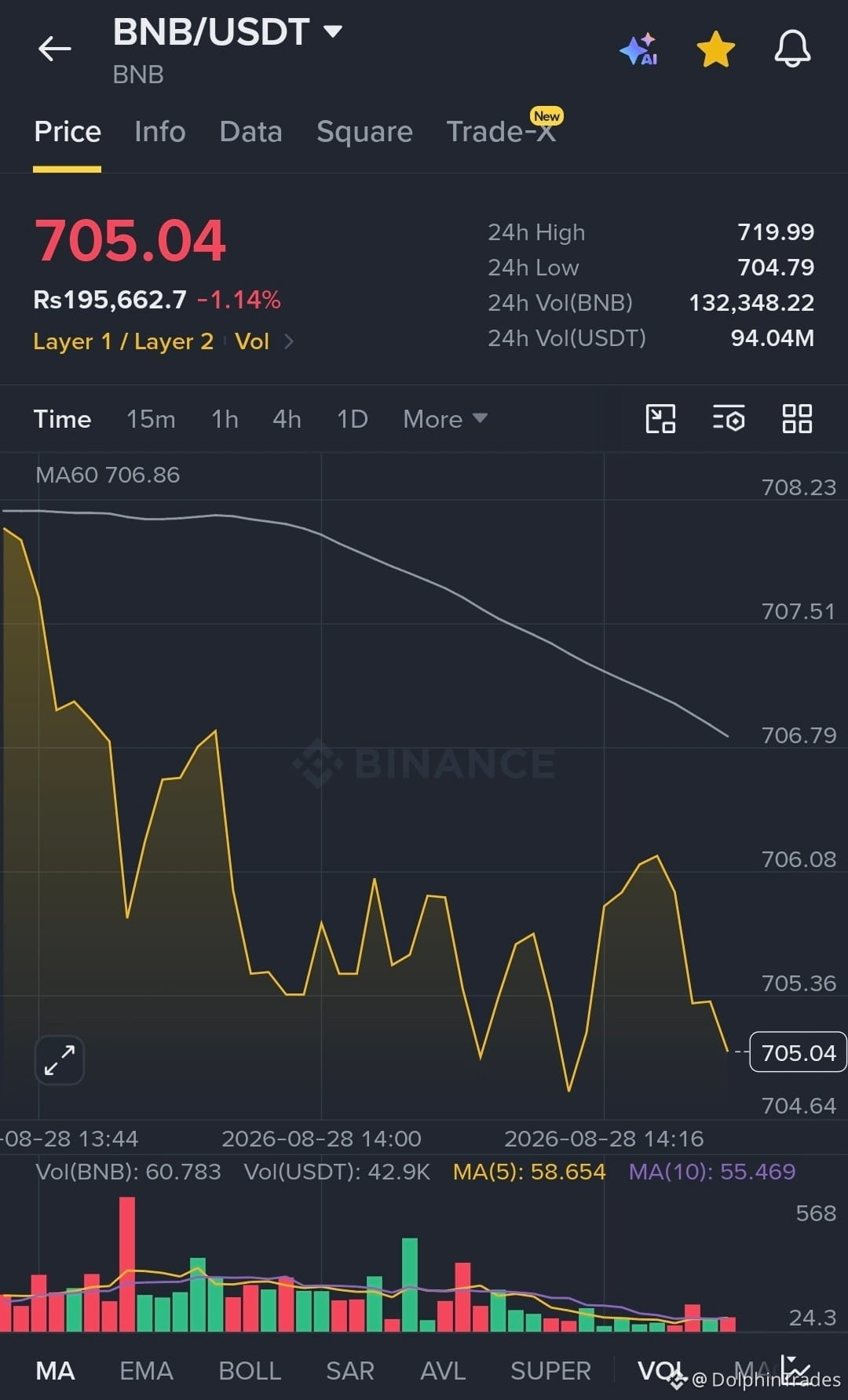The image size is (848, 1400).
Task: Select the 15m timeframe
Action: pyautogui.click(x=151, y=419)
